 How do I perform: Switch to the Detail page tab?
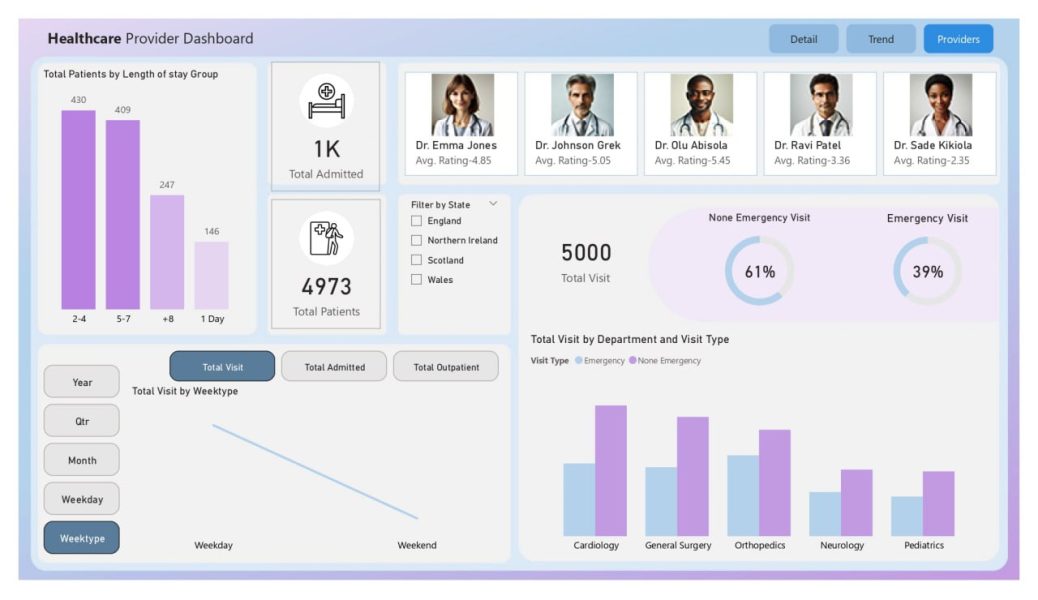tap(803, 39)
